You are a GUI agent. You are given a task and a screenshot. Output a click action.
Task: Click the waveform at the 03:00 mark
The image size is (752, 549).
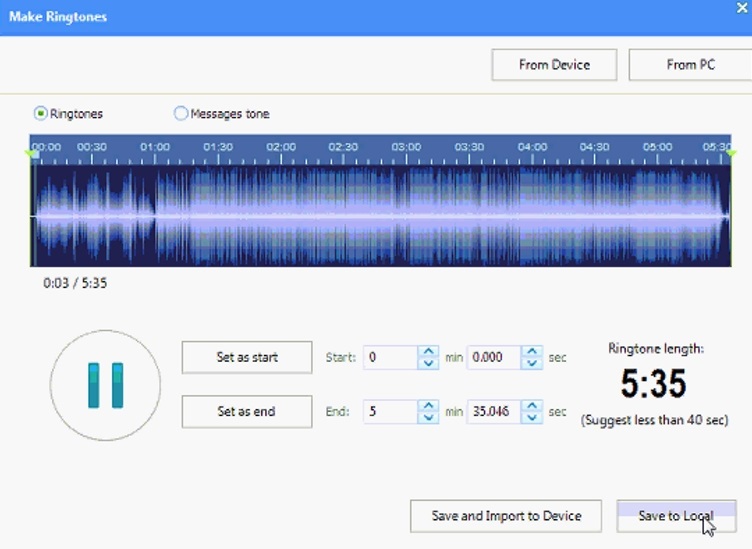coord(406,215)
